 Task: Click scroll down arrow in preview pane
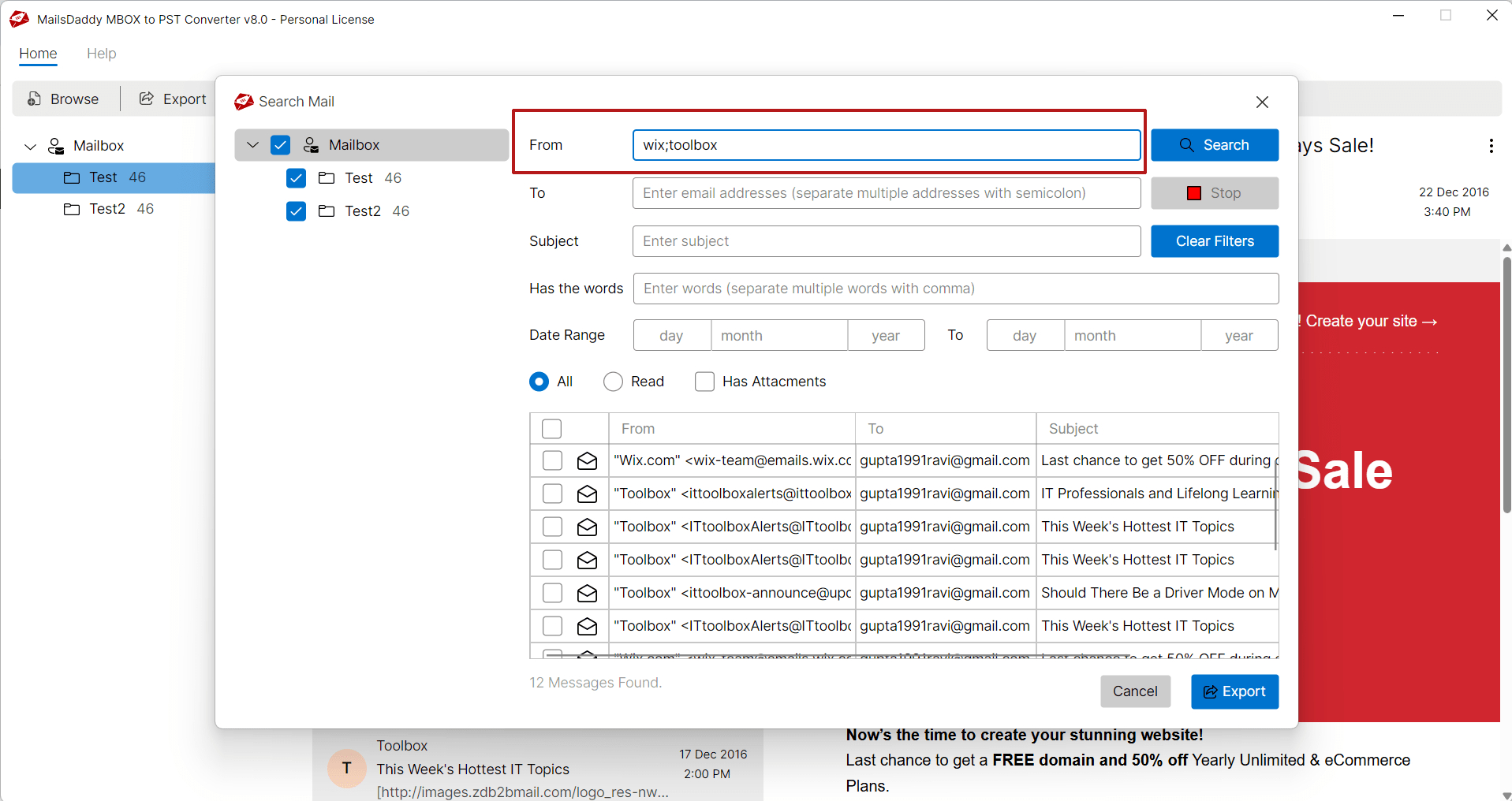[1506, 795]
